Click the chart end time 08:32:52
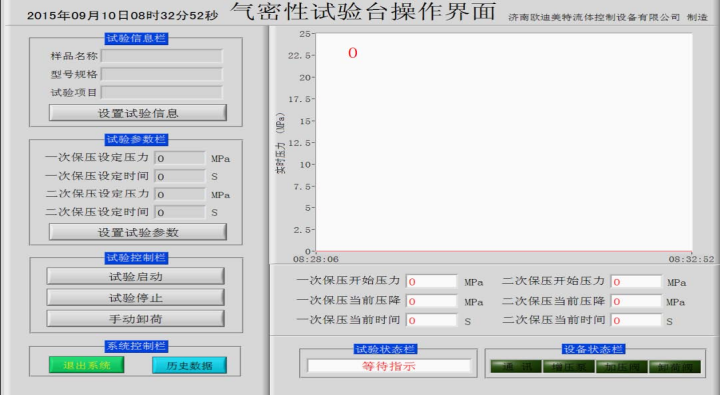The image size is (720, 396). pyautogui.click(x=692, y=260)
